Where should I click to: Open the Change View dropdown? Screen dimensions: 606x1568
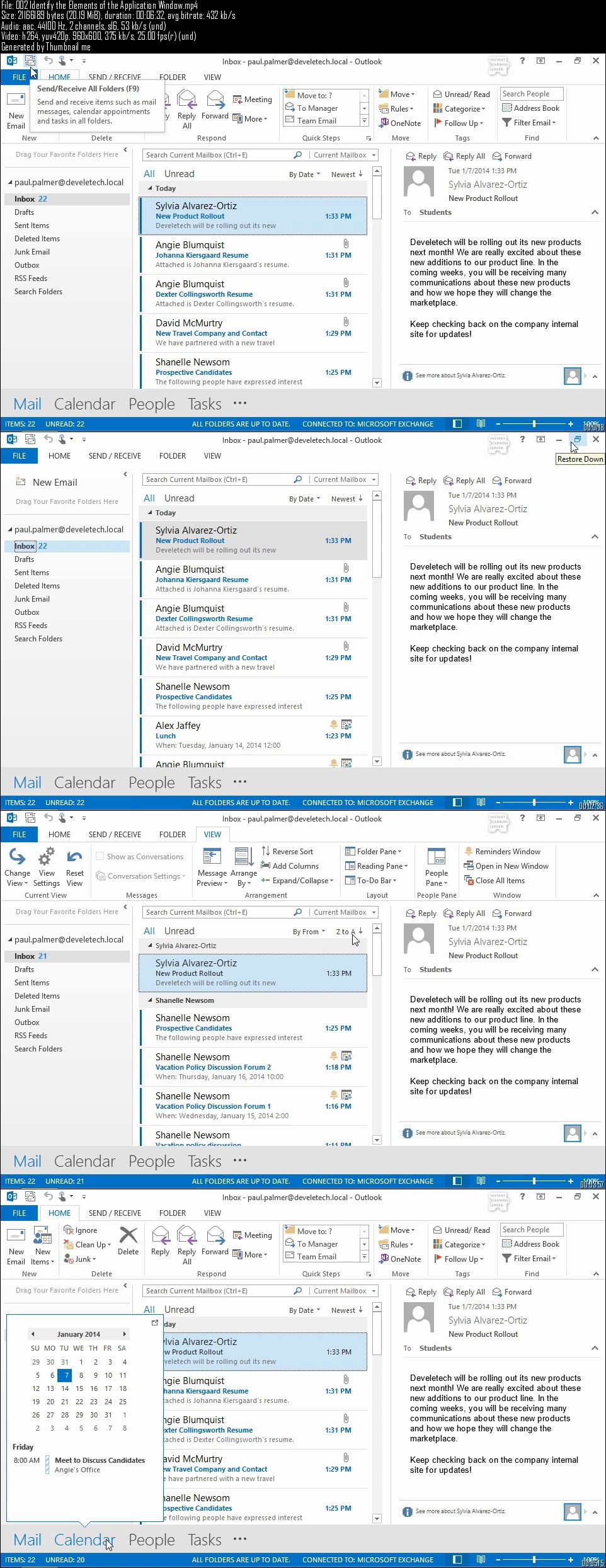point(17,867)
